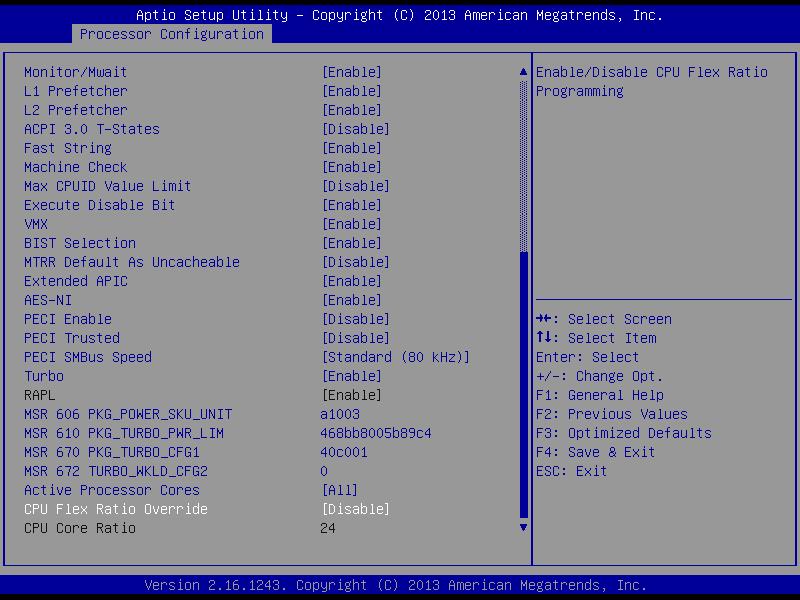Select the AES-NI setting label

(48, 300)
